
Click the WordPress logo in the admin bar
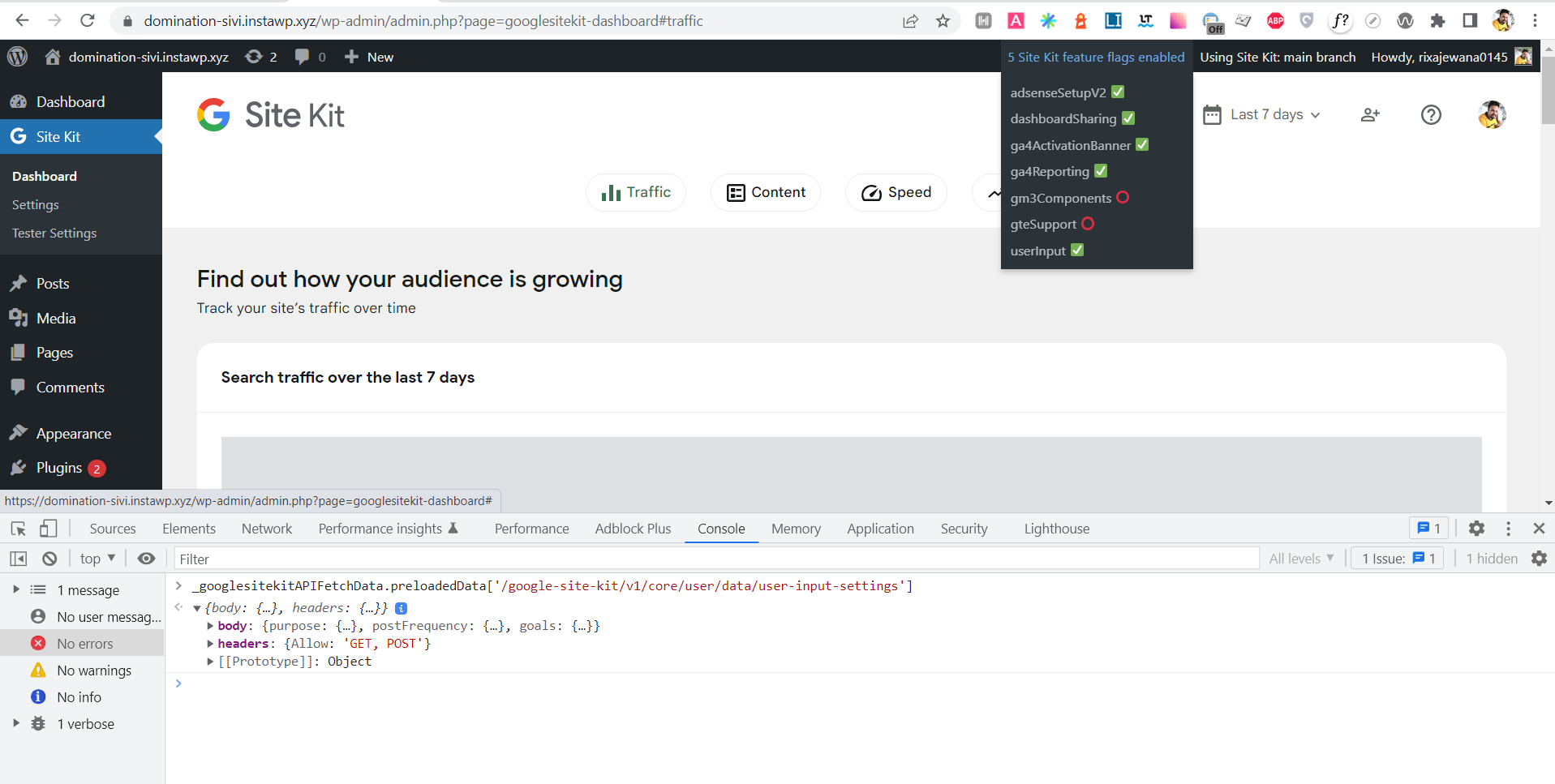17,57
